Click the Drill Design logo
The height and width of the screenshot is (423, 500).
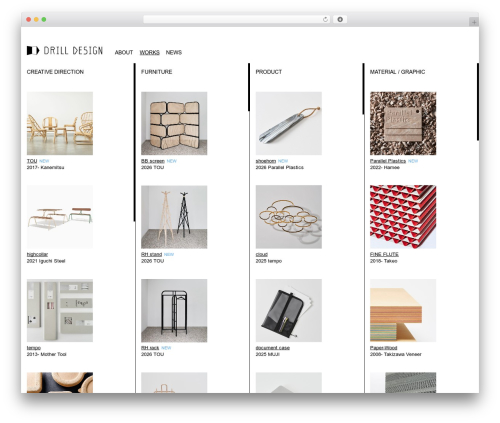65,51
